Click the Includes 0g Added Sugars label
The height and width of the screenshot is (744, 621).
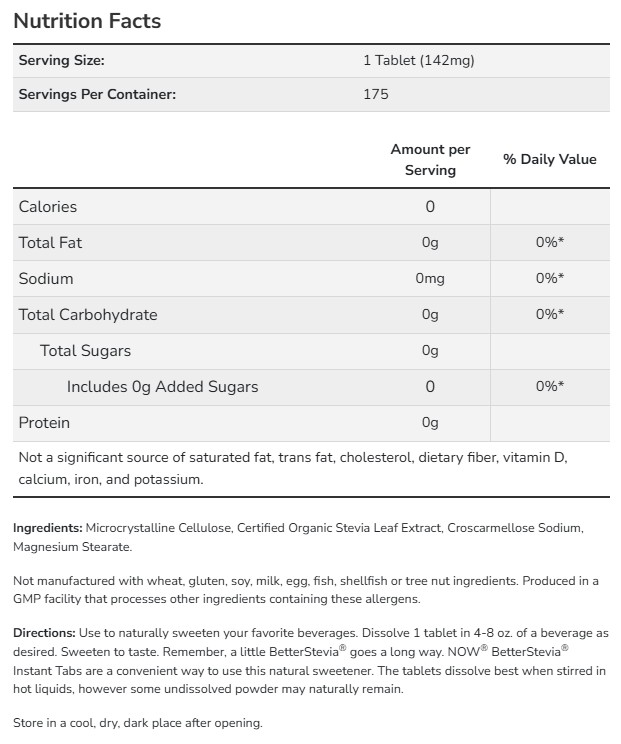pos(162,387)
